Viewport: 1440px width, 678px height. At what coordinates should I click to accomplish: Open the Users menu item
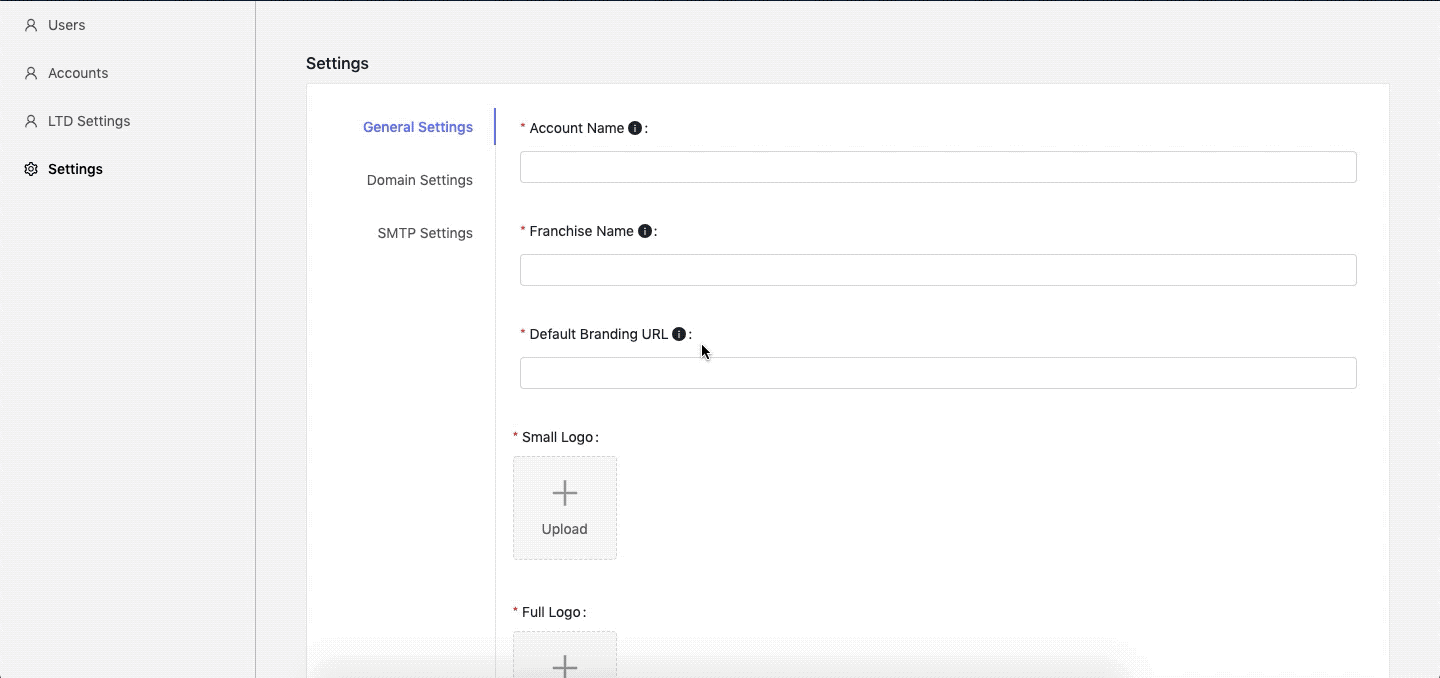67,25
